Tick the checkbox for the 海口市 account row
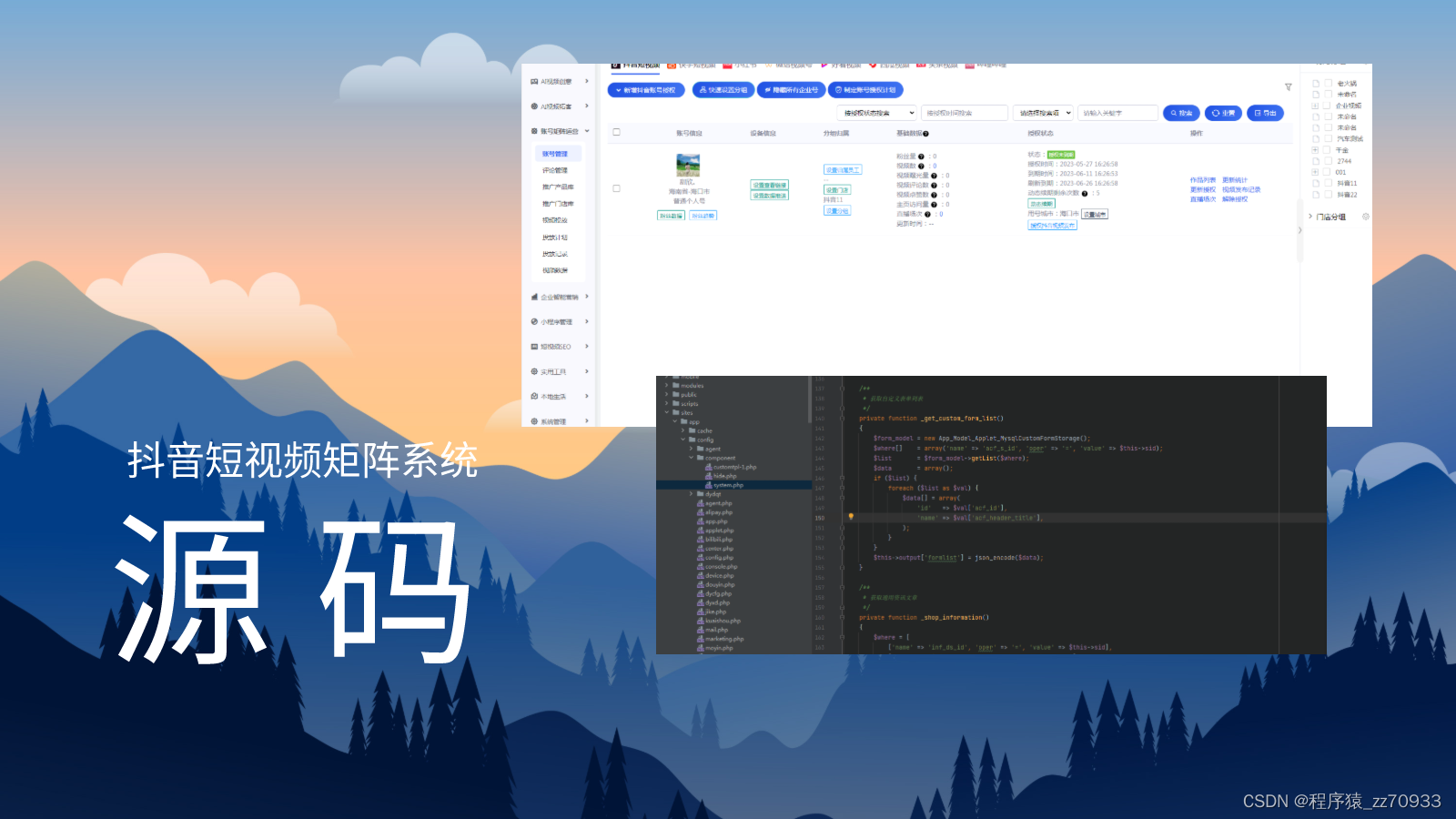Screen dimensions: 1456x819 click(x=616, y=188)
